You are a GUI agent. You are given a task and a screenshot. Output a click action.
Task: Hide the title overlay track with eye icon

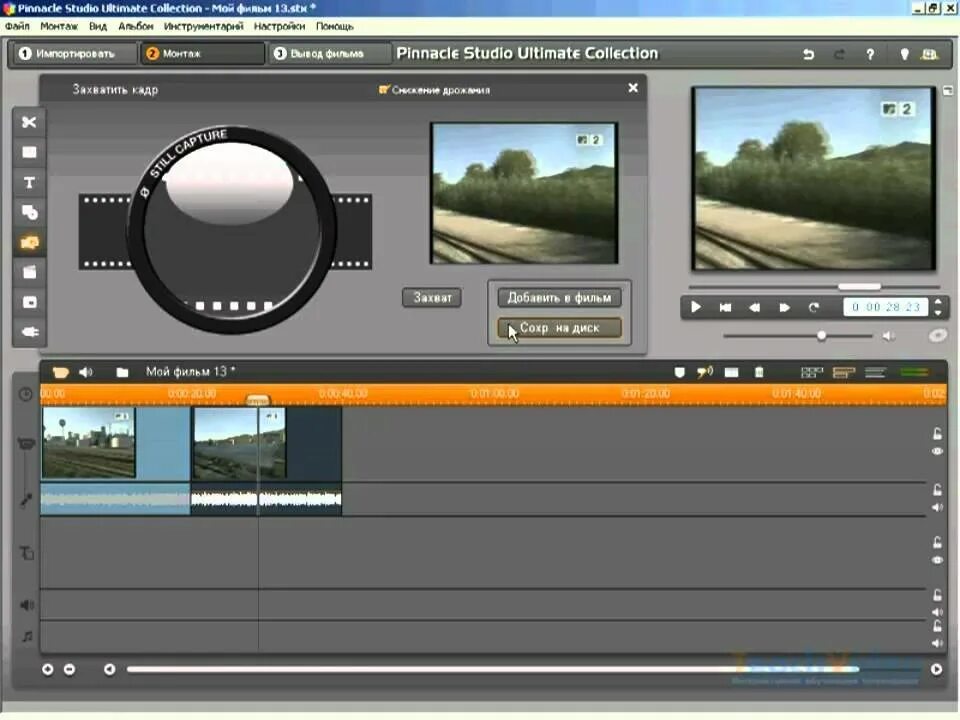937,560
